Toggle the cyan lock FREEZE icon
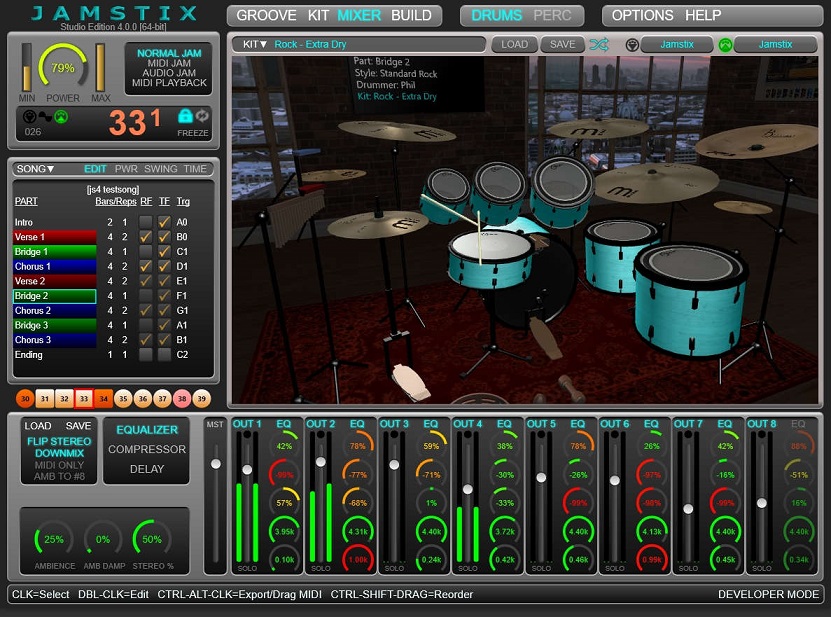 pos(185,115)
